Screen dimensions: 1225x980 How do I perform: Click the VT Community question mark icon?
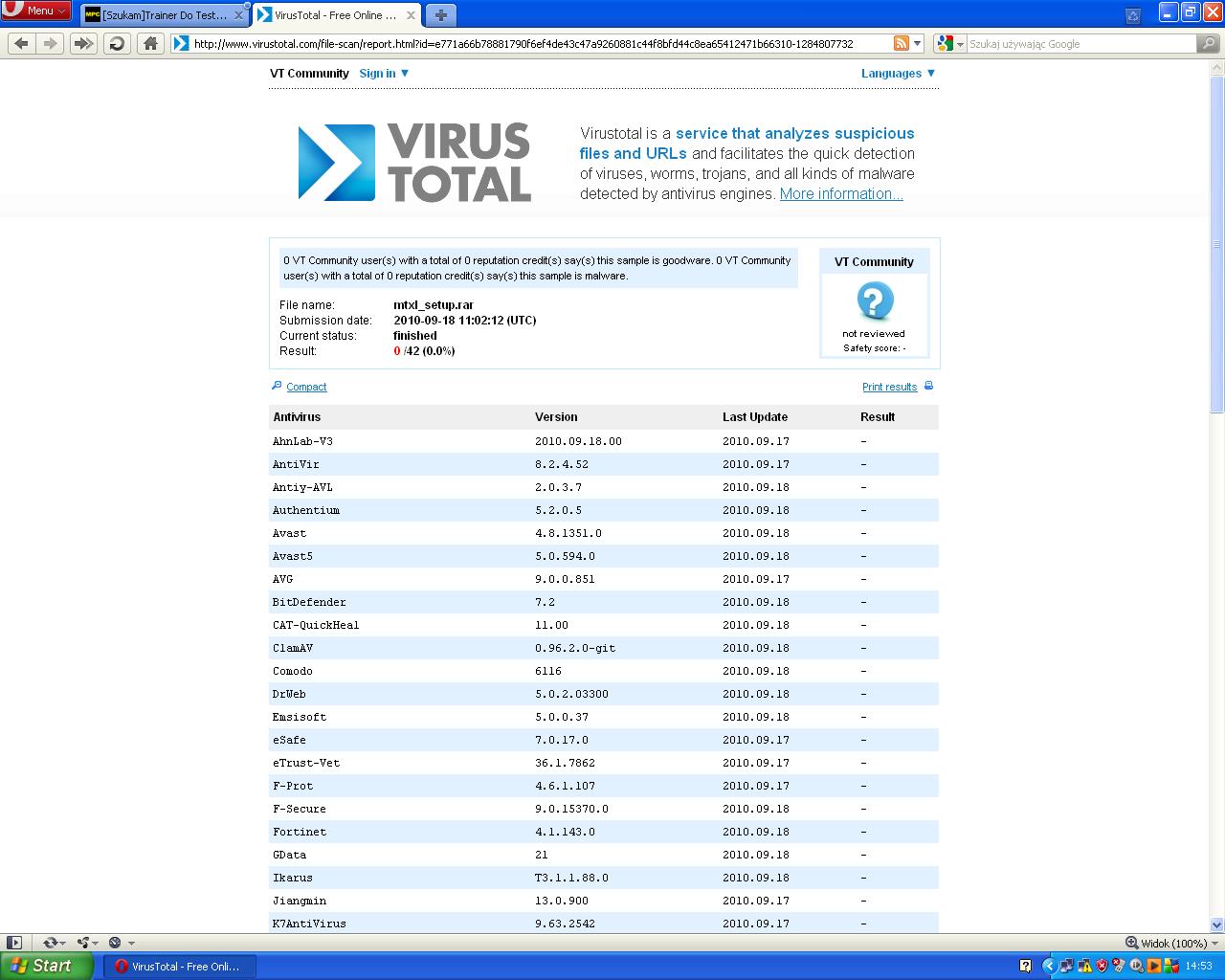point(874,301)
